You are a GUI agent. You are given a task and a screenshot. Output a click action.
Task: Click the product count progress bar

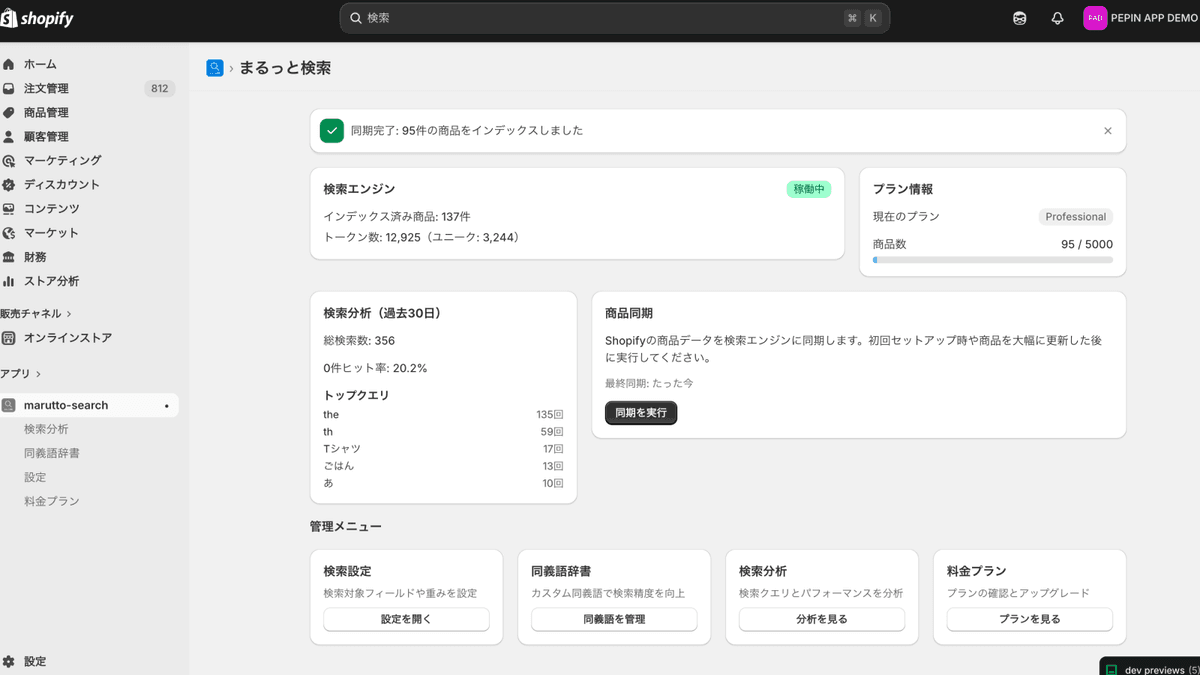(x=992, y=259)
